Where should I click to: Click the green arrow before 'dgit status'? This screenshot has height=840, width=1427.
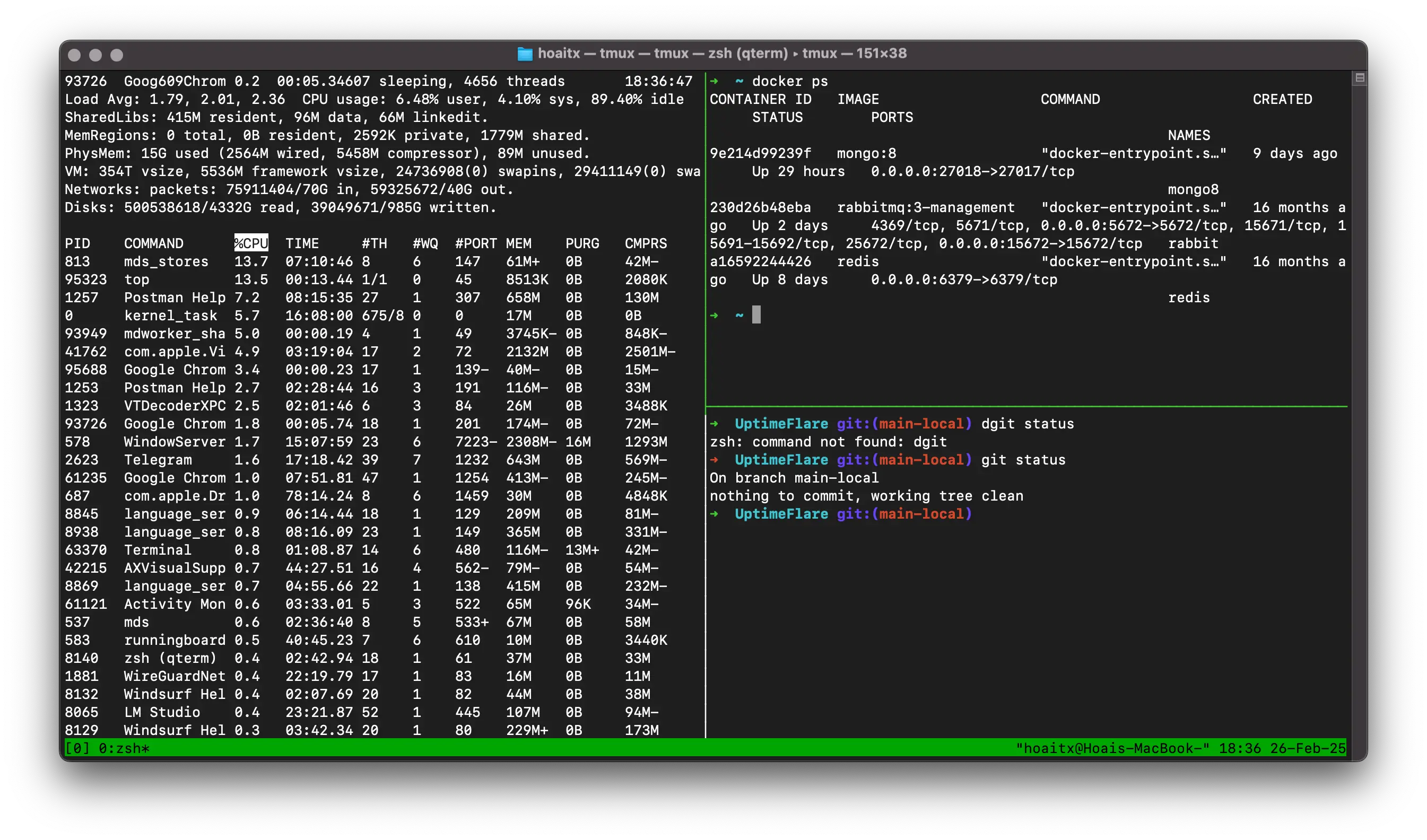(714, 423)
